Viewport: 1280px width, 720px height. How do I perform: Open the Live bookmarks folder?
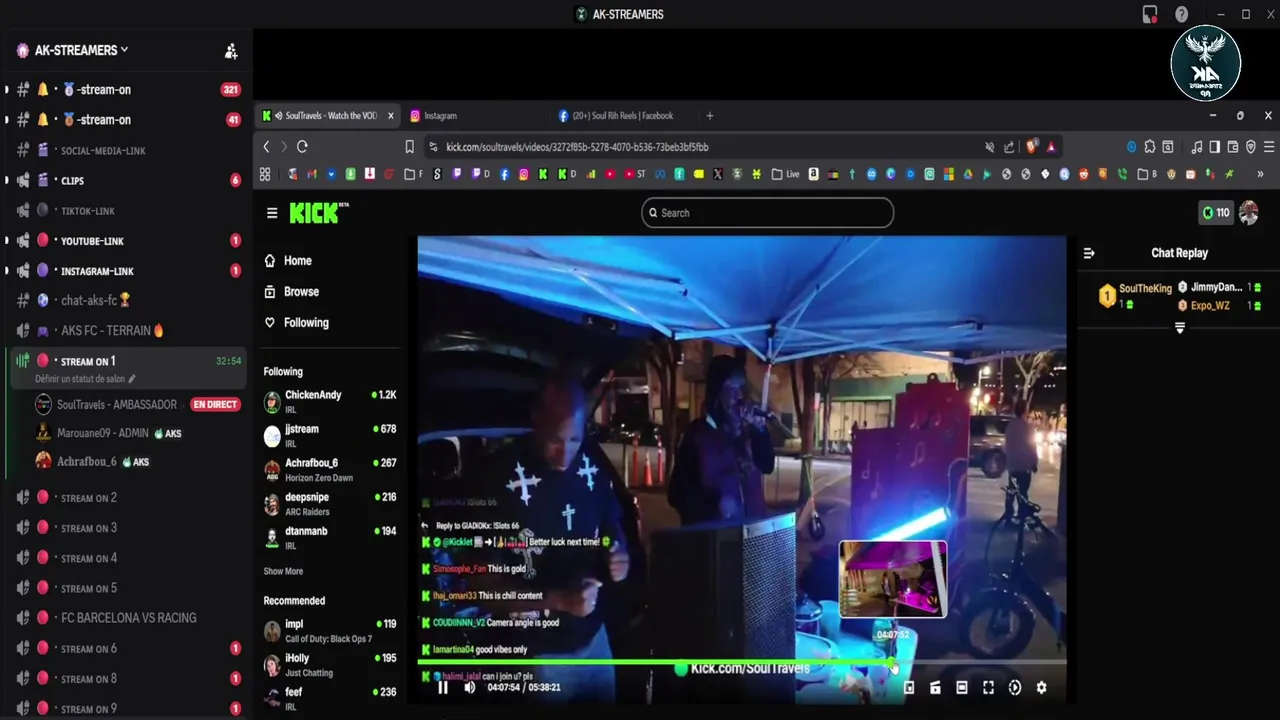pos(786,174)
